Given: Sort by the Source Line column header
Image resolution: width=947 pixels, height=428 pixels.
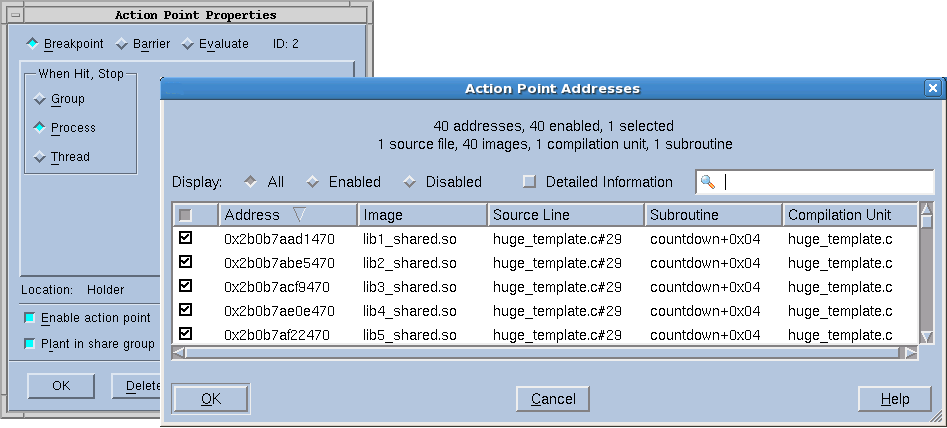Looking at the screenshot, I should coord(565,215).
